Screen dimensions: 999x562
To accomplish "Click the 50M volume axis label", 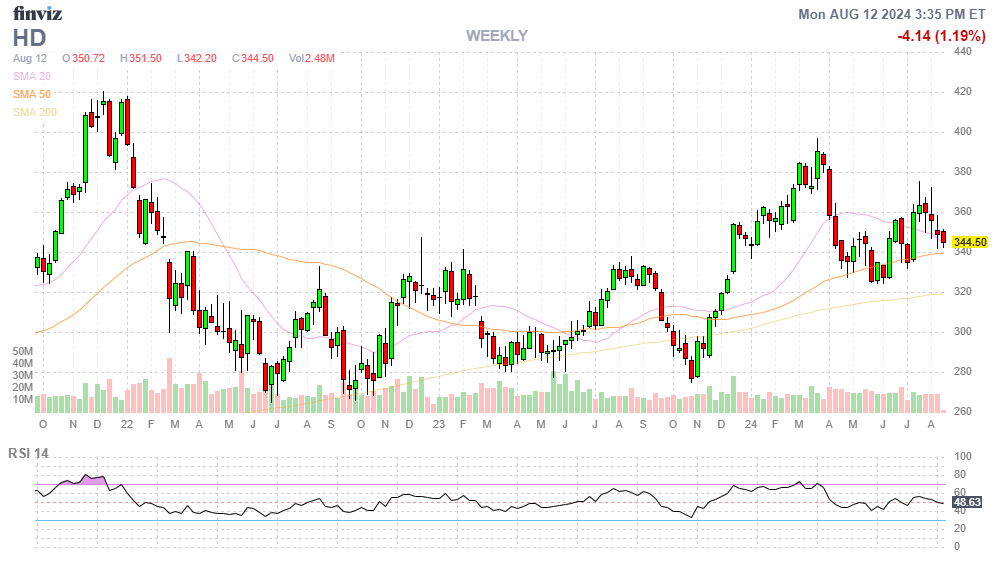I will (x=23, y=352).
